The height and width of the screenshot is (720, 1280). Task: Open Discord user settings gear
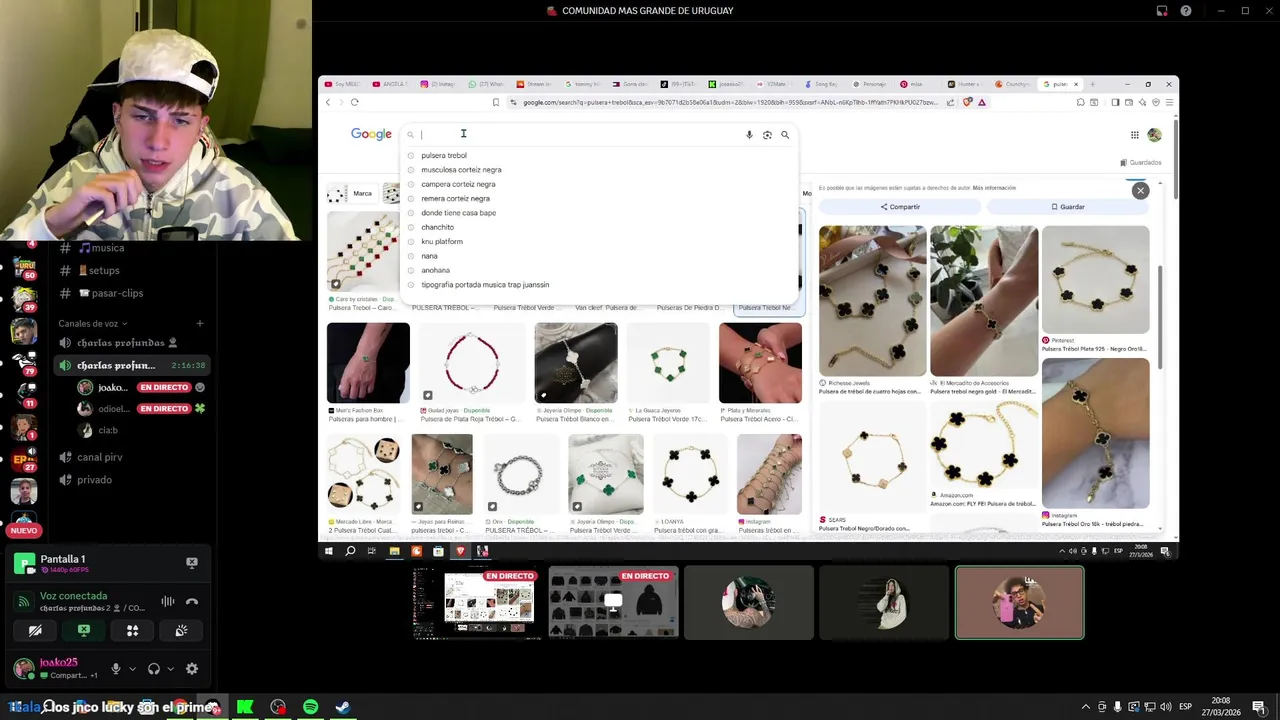click(x=192, y=669)
